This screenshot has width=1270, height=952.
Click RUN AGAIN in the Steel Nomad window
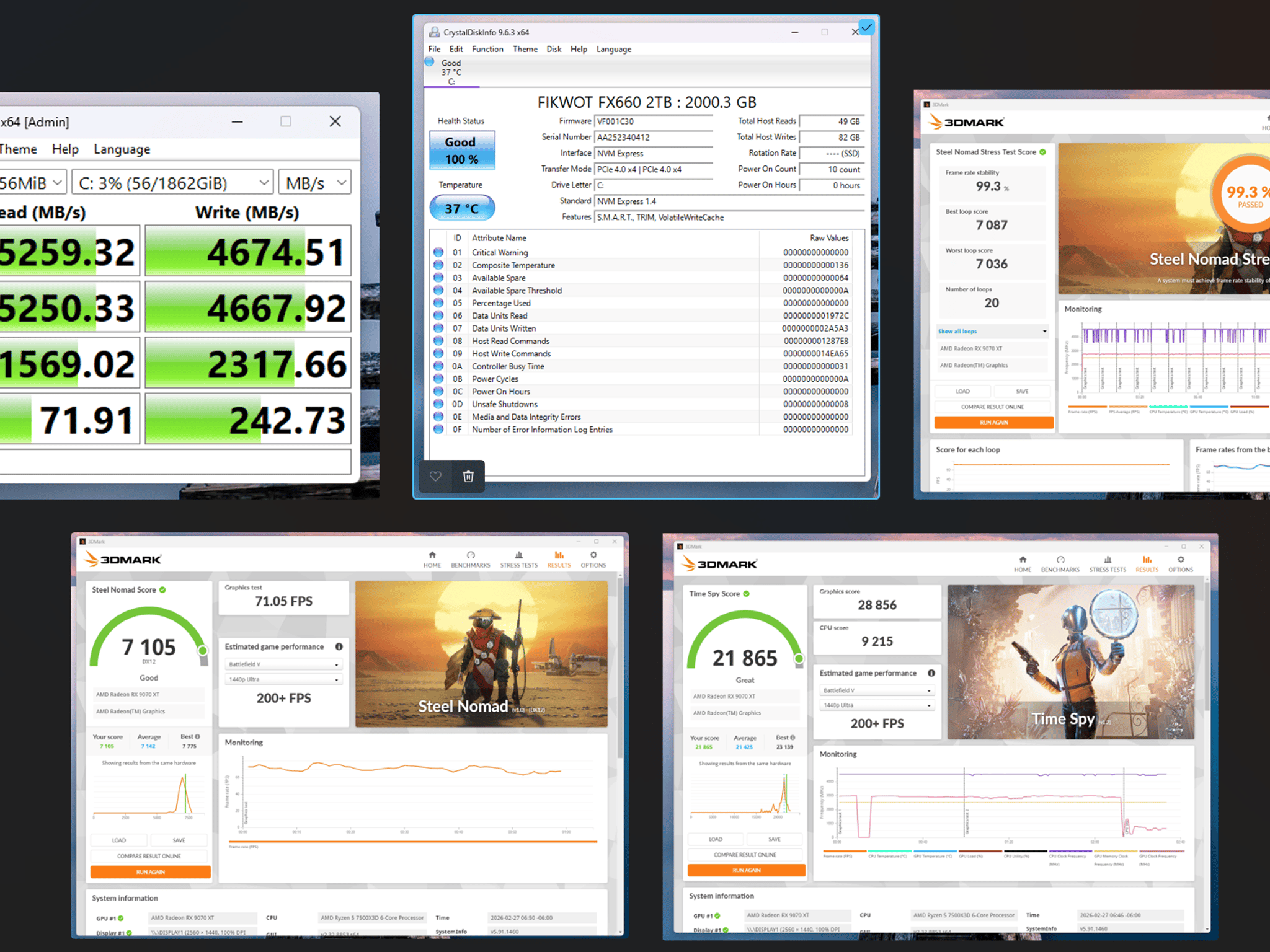click(150, 872)
